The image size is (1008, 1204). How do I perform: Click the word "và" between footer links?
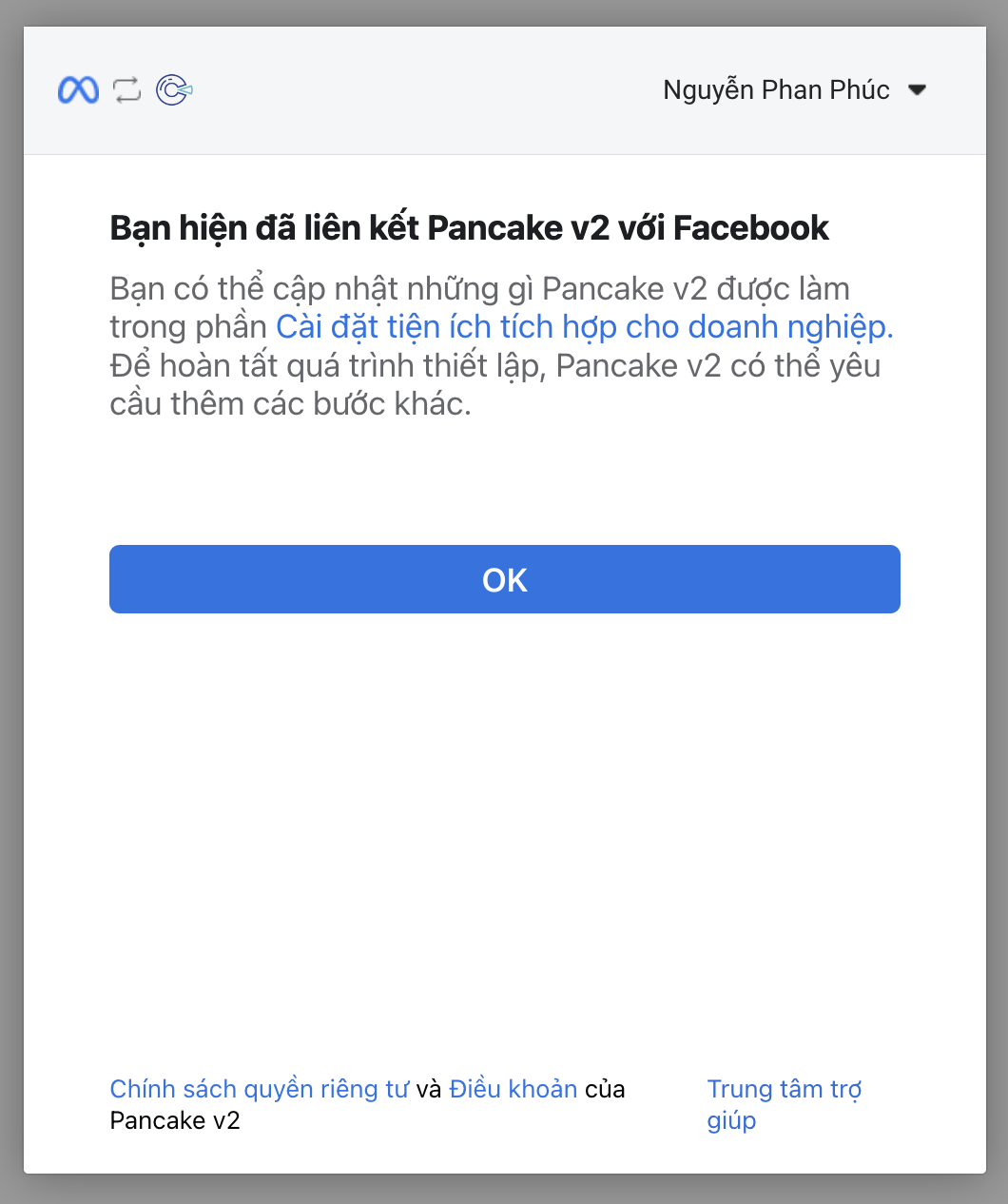click(x=429, y=1089)
